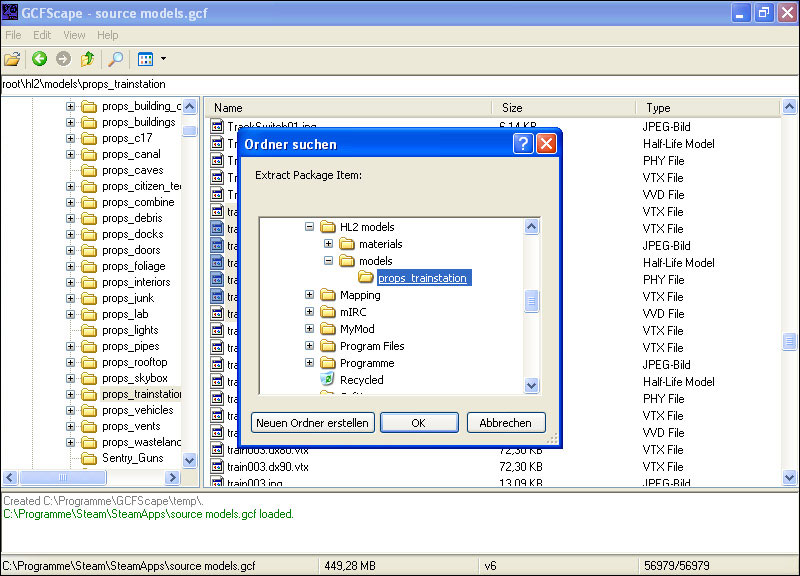The image size is (800, 576).
Task: Expand the Programme folder in dialog
Action: [x=309, y=363]
